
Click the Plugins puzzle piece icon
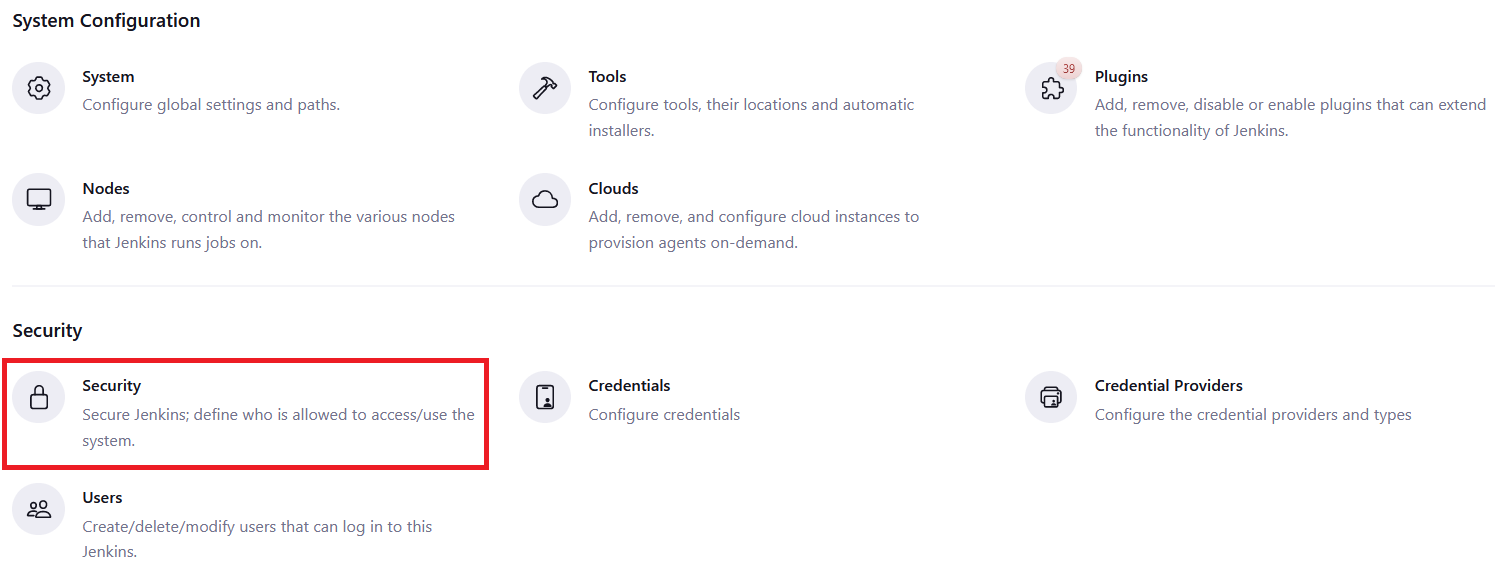1051,90
